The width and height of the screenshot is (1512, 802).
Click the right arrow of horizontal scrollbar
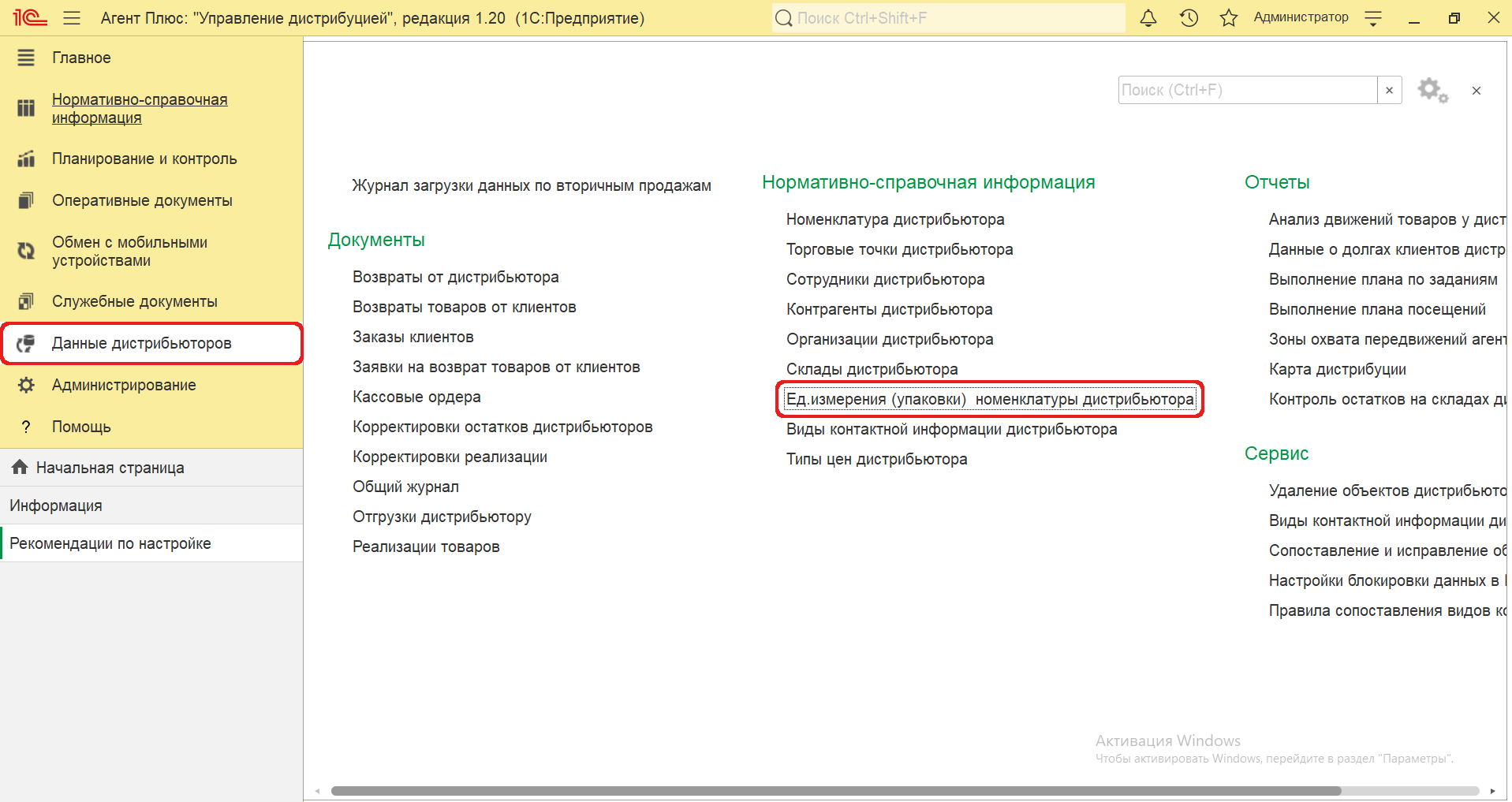(x=1492, y=791)
